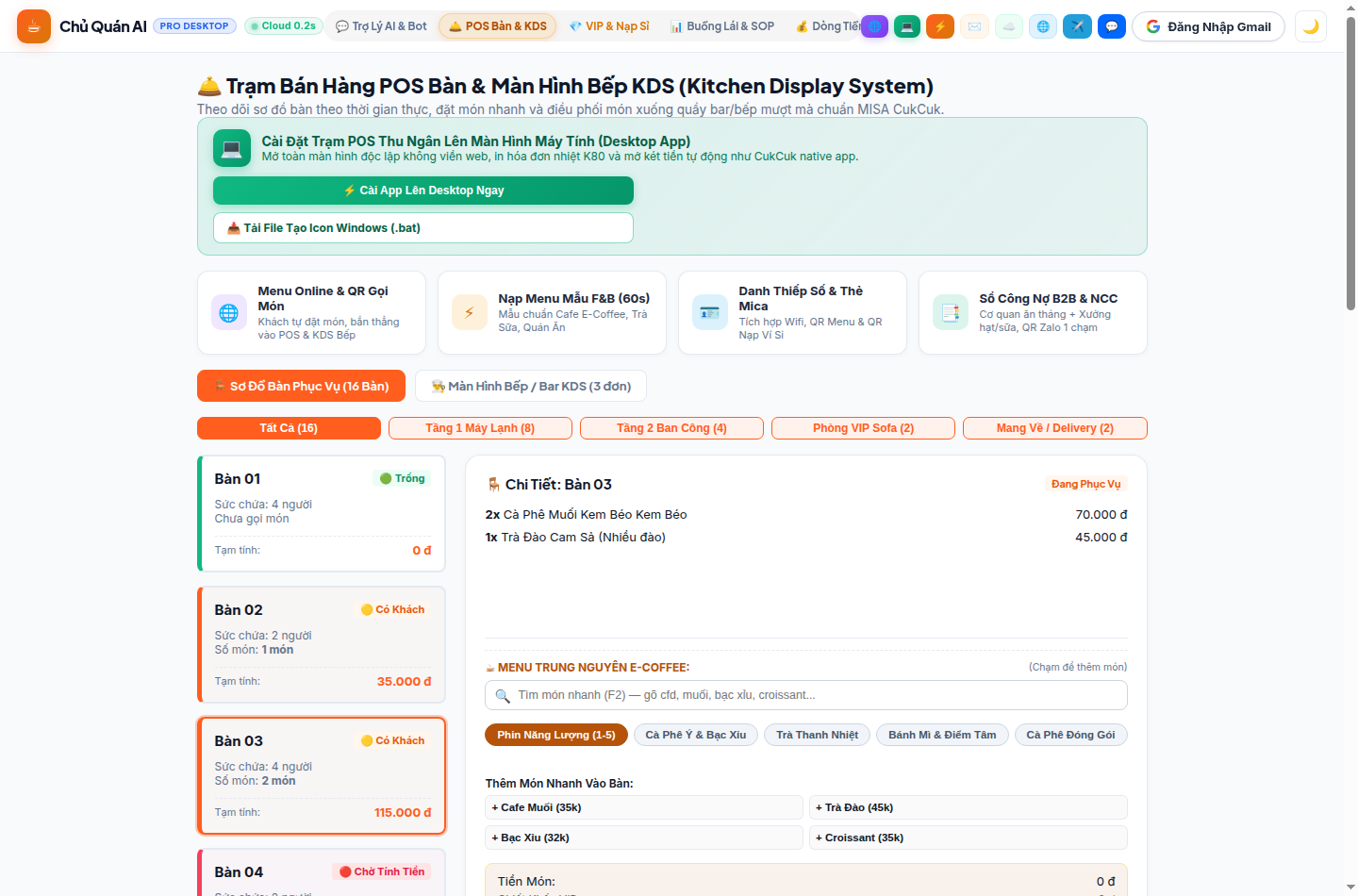Switch to the VIP & Nạp Sỉ tab
1358x896 pixels.
coord(609,26)
